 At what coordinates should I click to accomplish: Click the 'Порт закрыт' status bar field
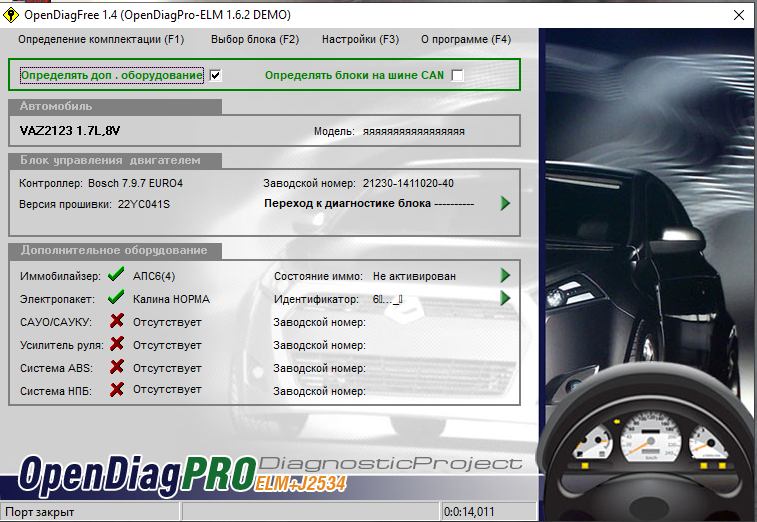[90, 512]
